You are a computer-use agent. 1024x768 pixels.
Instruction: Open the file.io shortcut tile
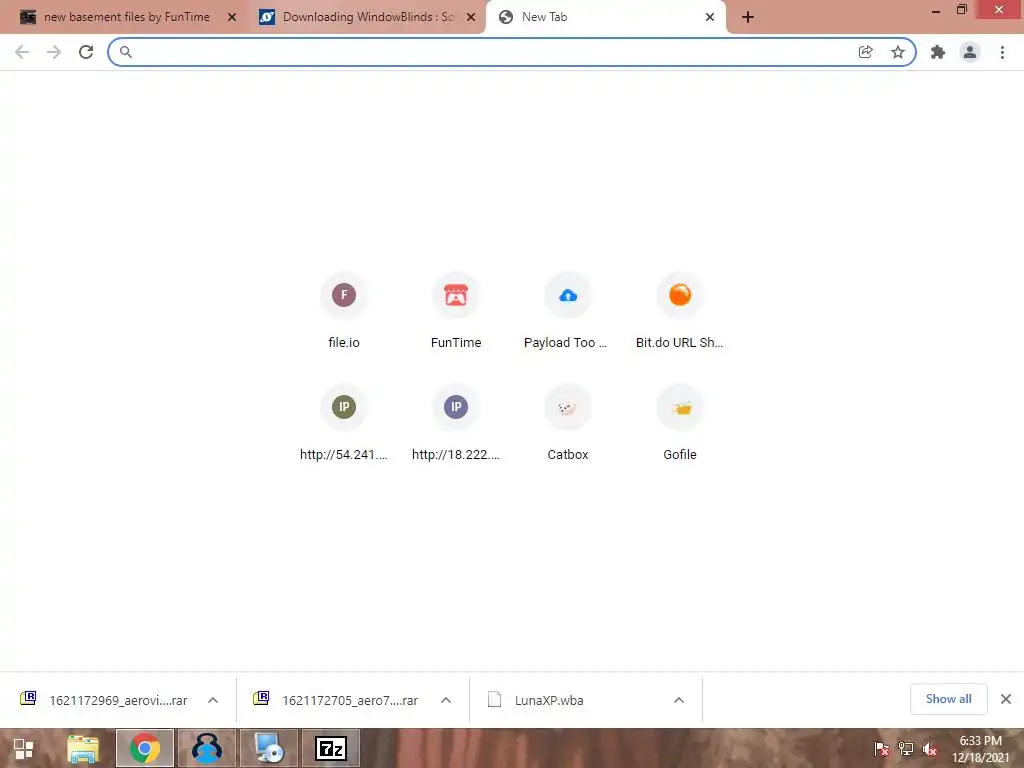(344, 312)
